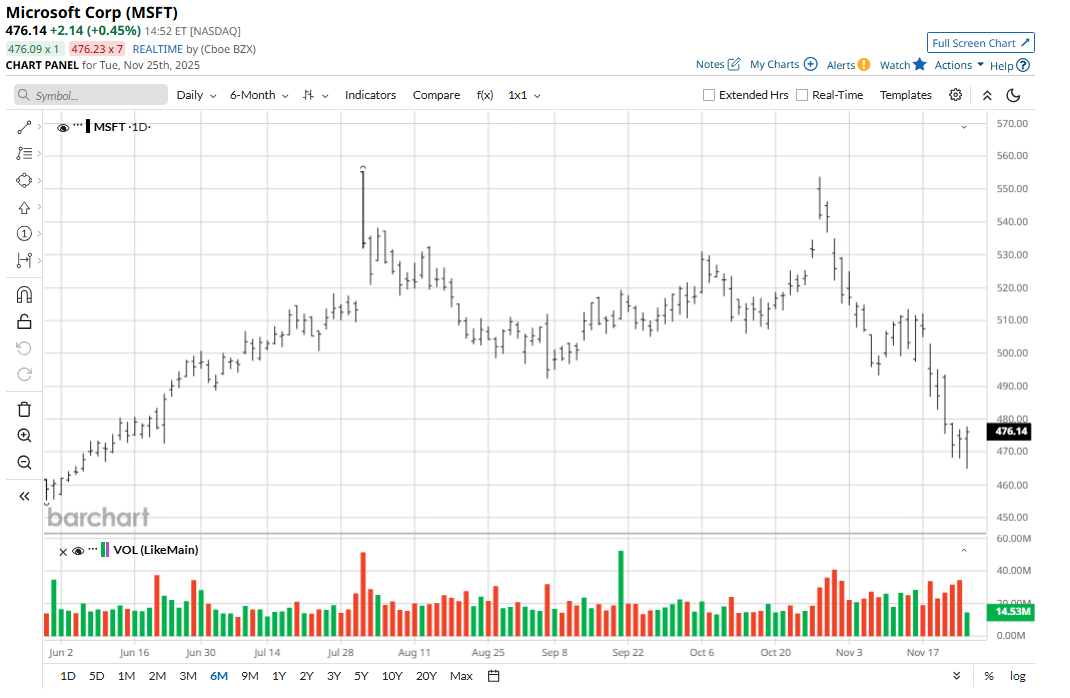1070x698 pixels.
Task: Redo the chart action
Action: 24,375
